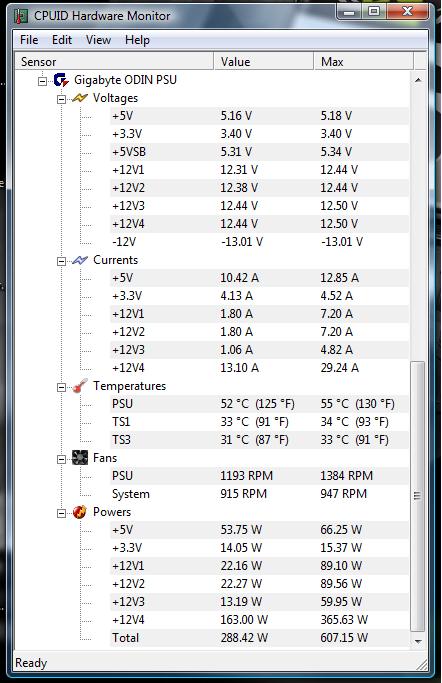Minimize the Hardware Monitor window

pos(349,12)
